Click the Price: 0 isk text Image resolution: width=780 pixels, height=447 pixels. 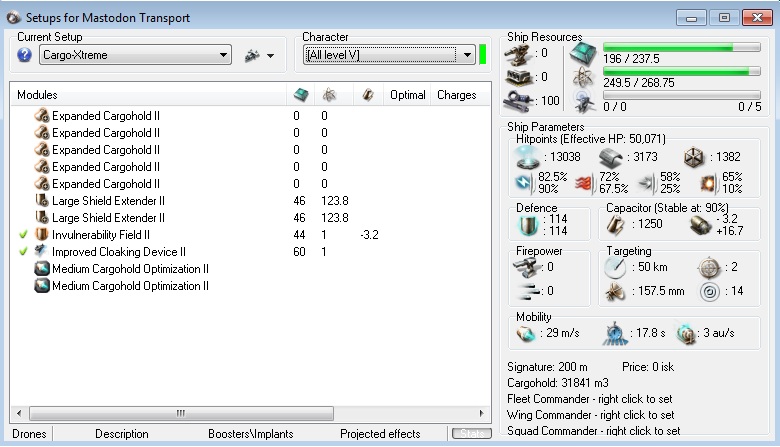(x=648, y=367)
